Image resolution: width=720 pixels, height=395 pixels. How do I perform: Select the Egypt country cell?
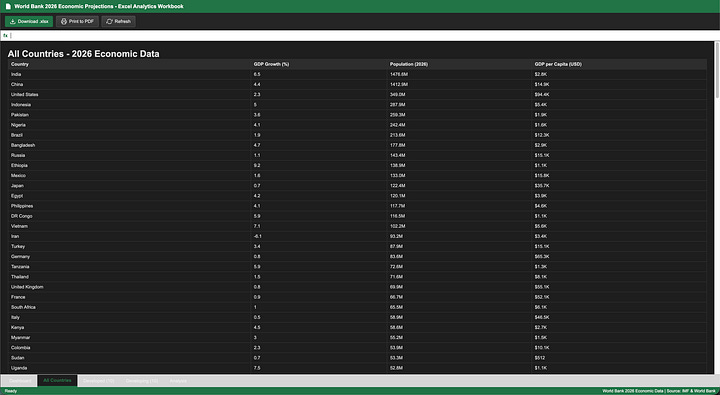click(129, 196)
